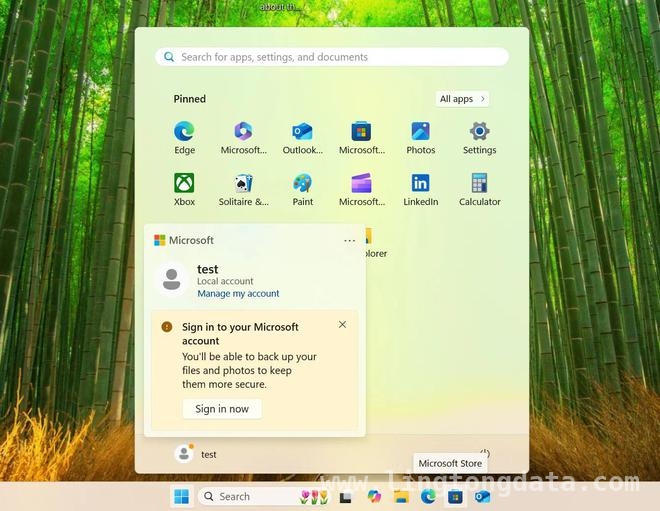Click the "Local account" label
This screenshot has height=511, width=660.
[x=225, y=281]
